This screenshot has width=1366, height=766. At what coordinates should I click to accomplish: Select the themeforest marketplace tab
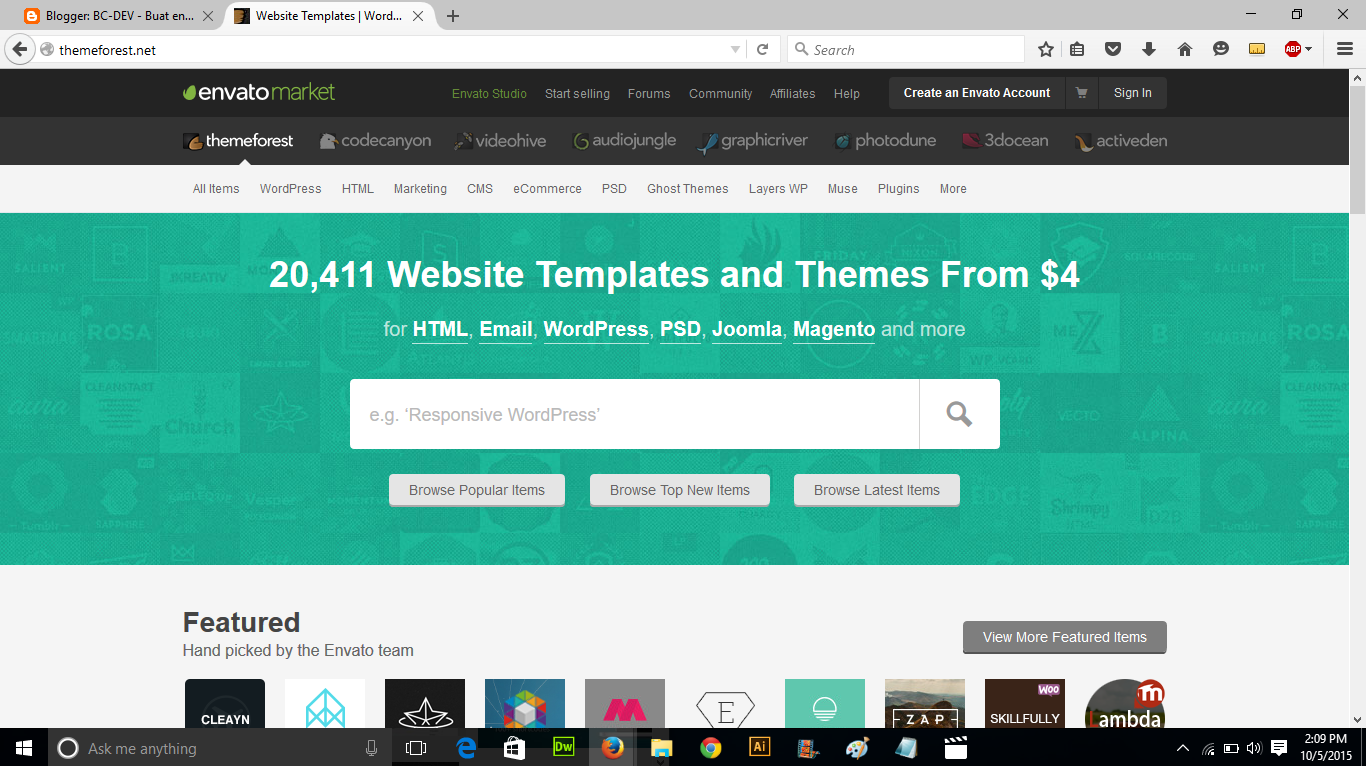tap(238, 141)
